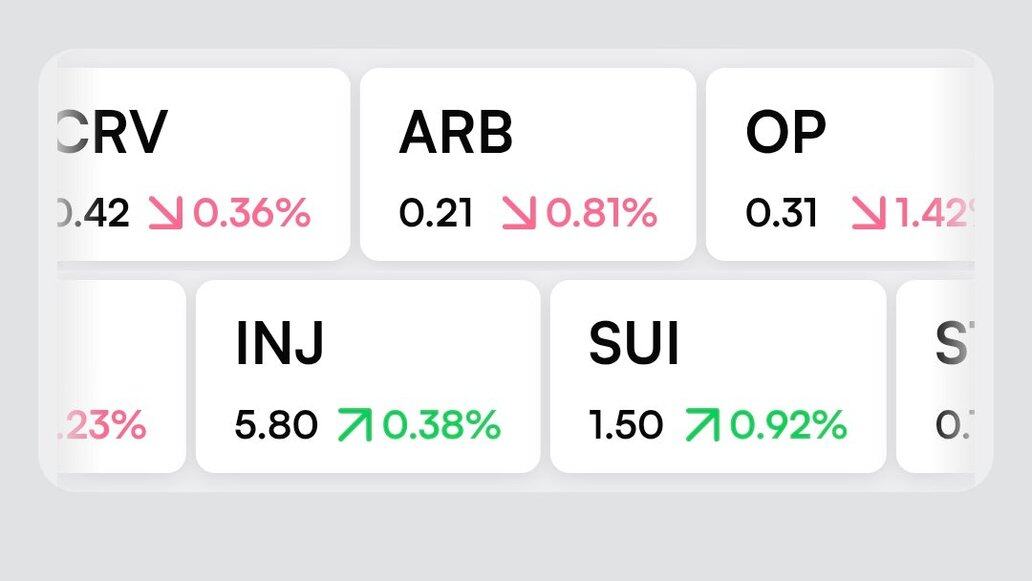Select the OP ticker card

click(x=840, y=164)
